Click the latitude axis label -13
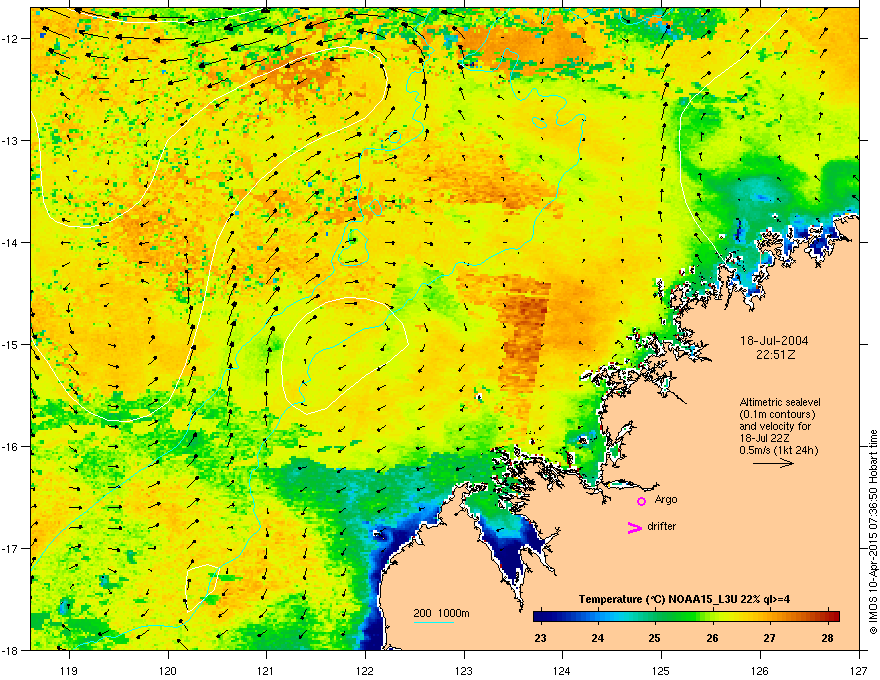880x680 pixels. tap(11, 140)
